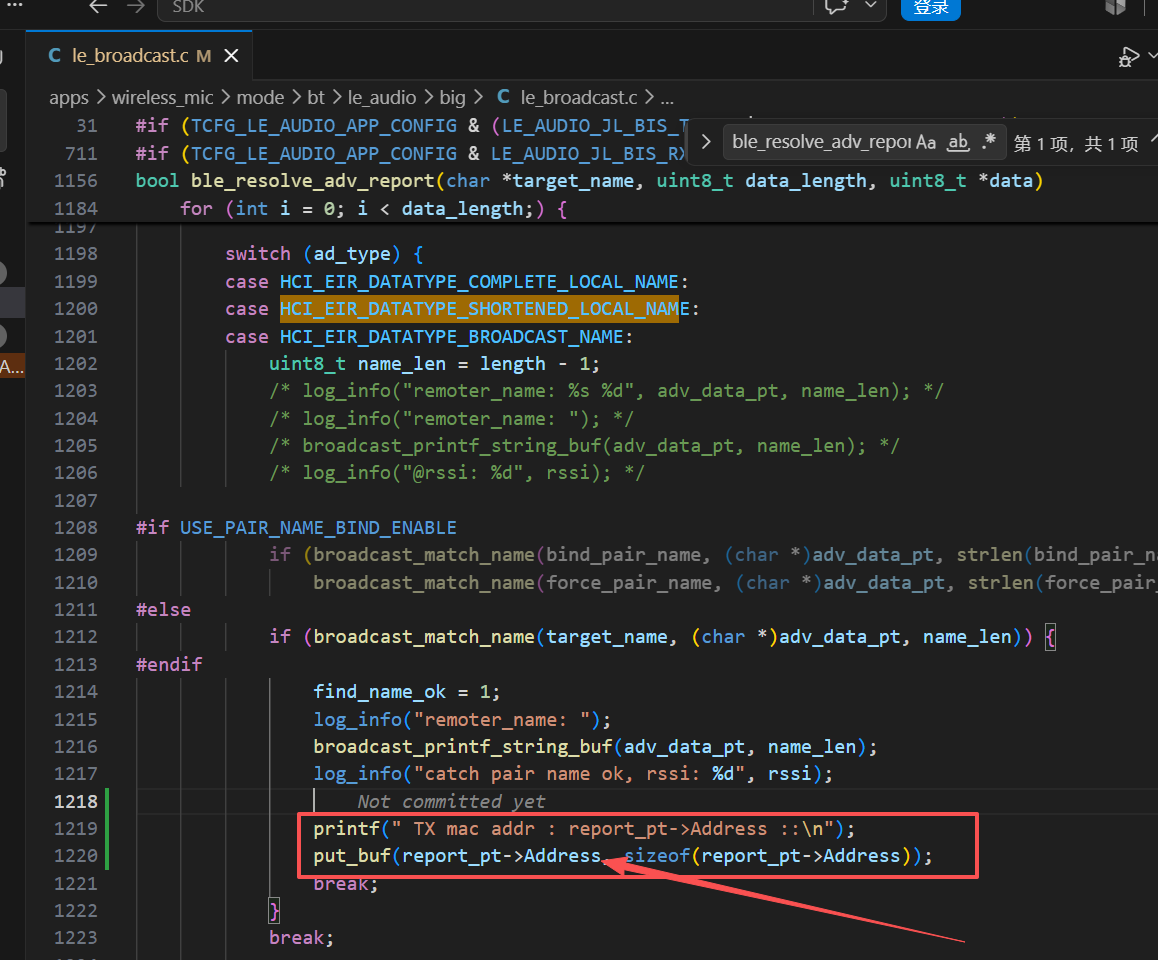Click the find input with ble_resolve_adv_repor
This screenshot has width=1158, height=960.
click(820, 142)
